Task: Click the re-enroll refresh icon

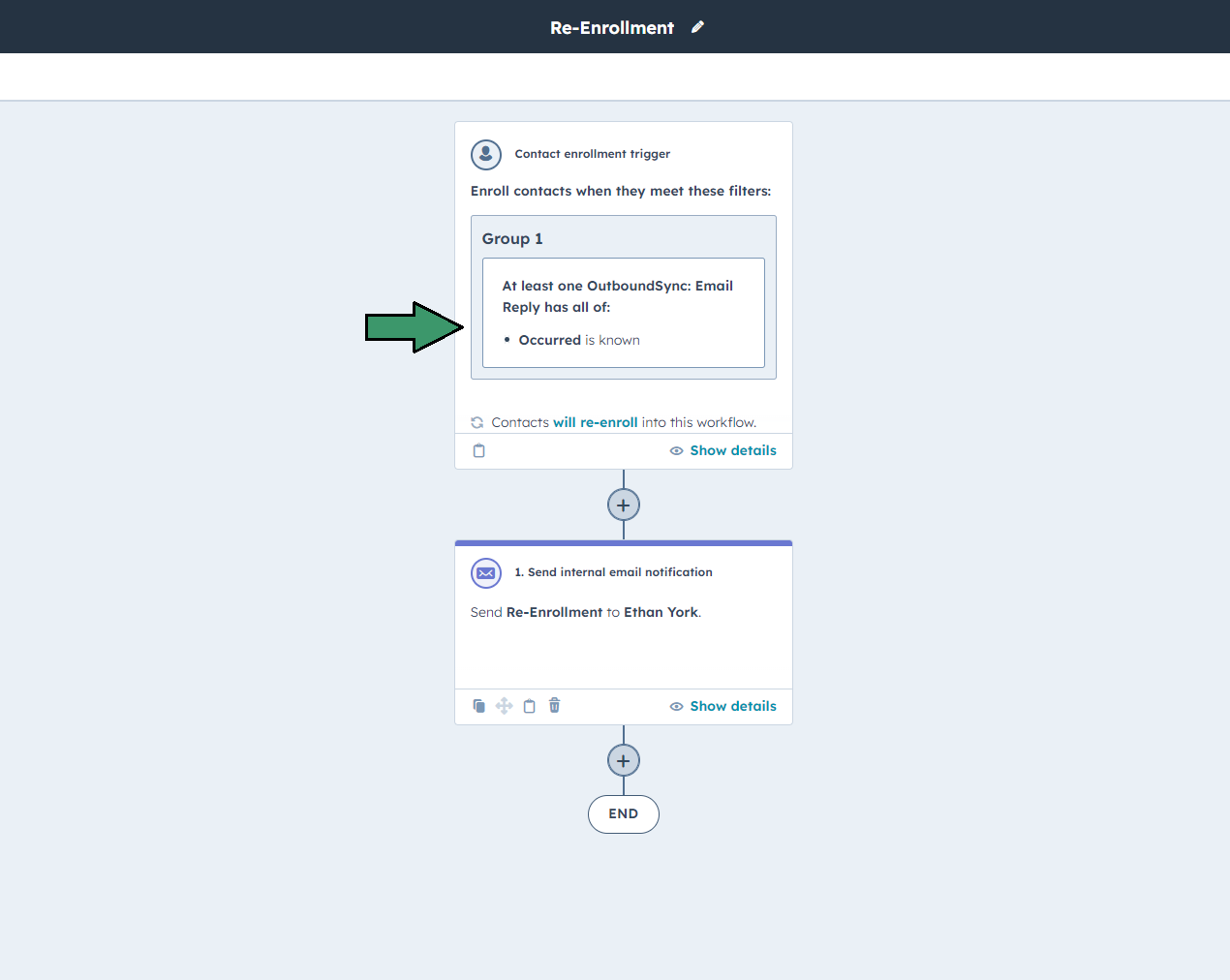Action: (477, 422)
